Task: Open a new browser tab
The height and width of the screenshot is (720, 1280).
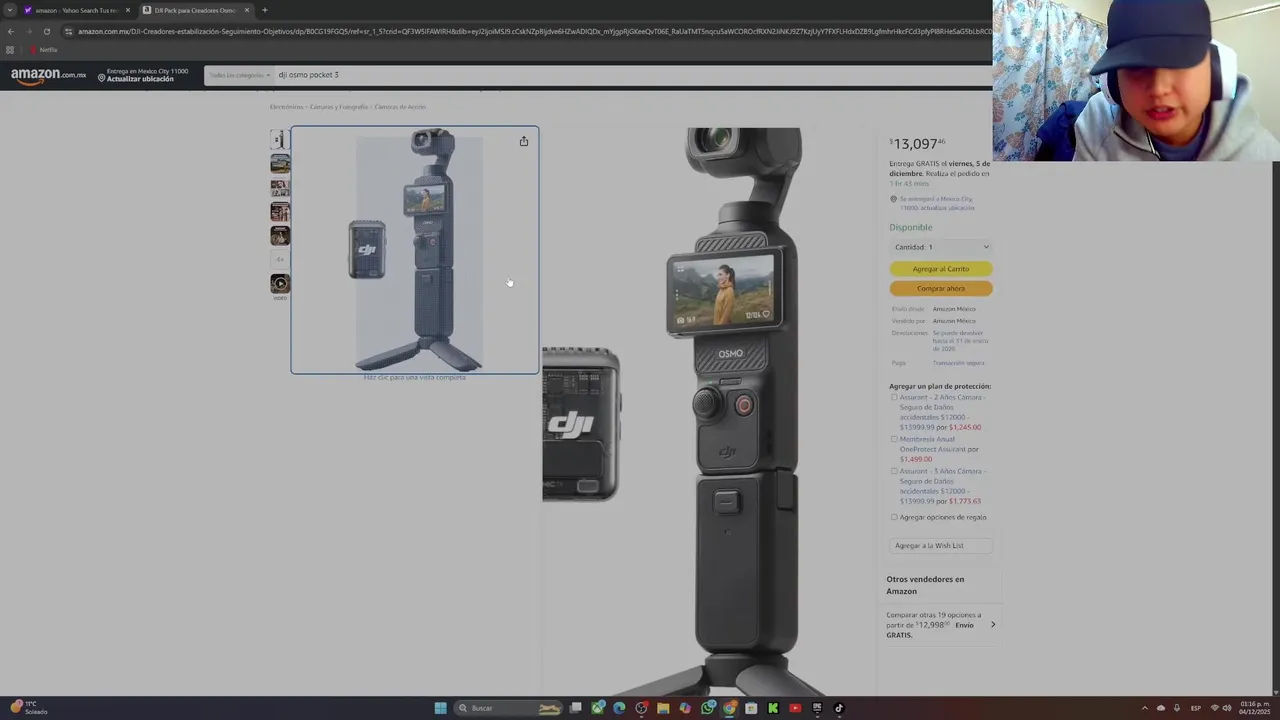Action: pos(264,10)
